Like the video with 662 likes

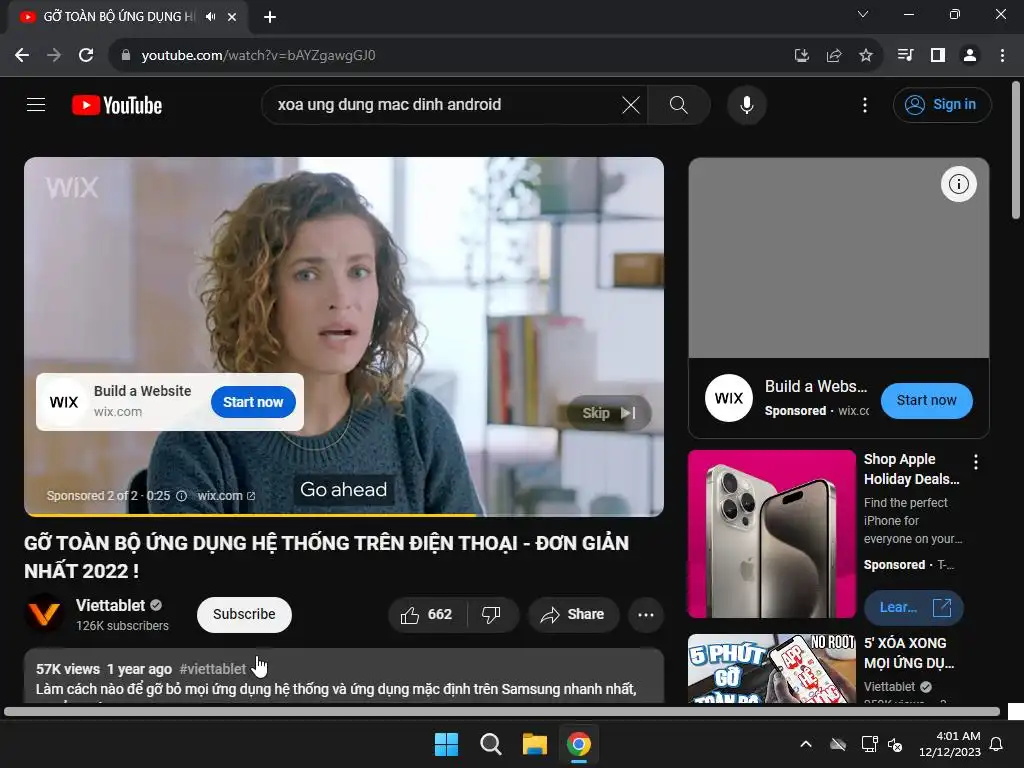(428, 615)
